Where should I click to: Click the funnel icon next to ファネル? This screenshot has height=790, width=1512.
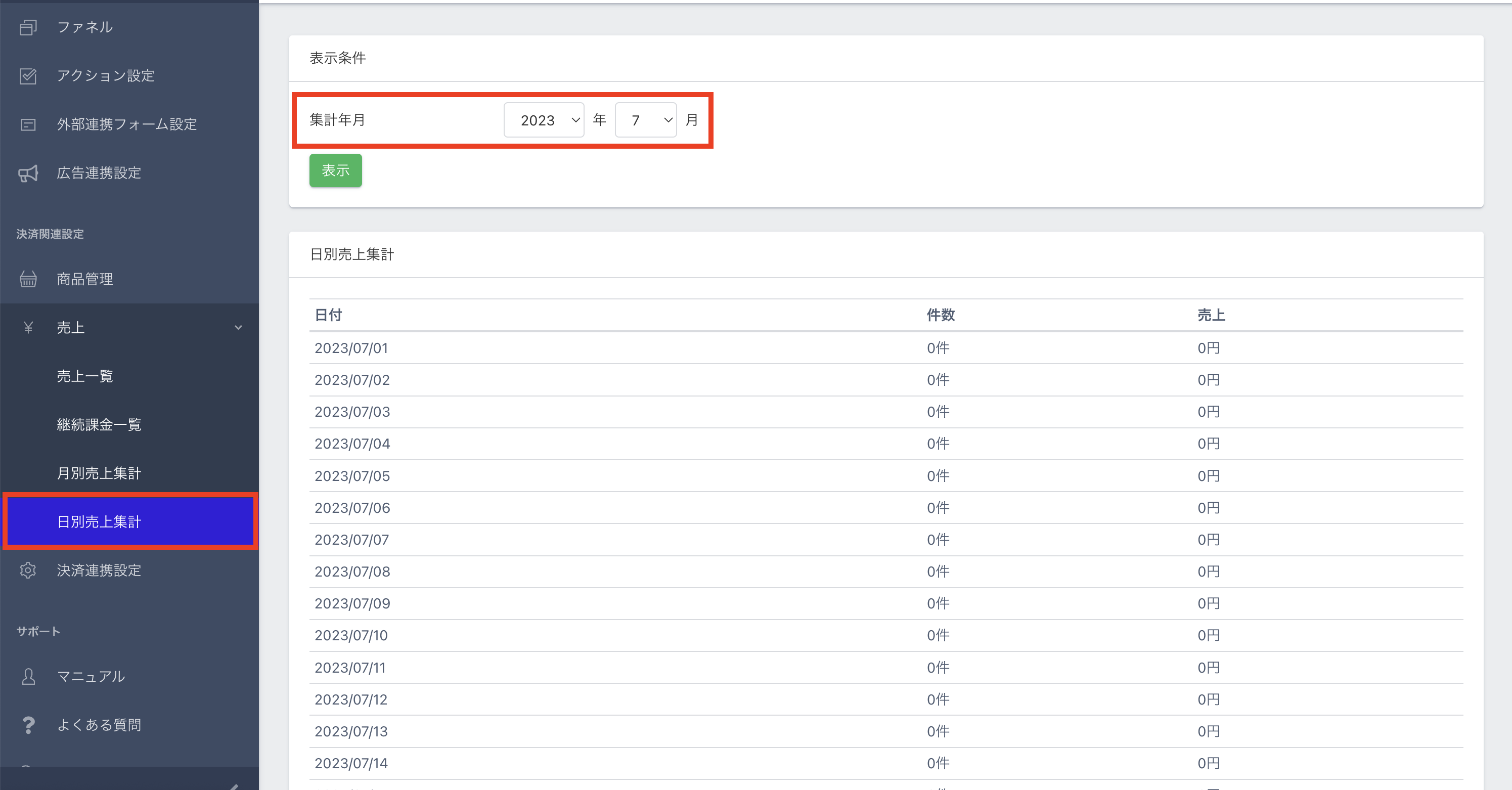28,27
